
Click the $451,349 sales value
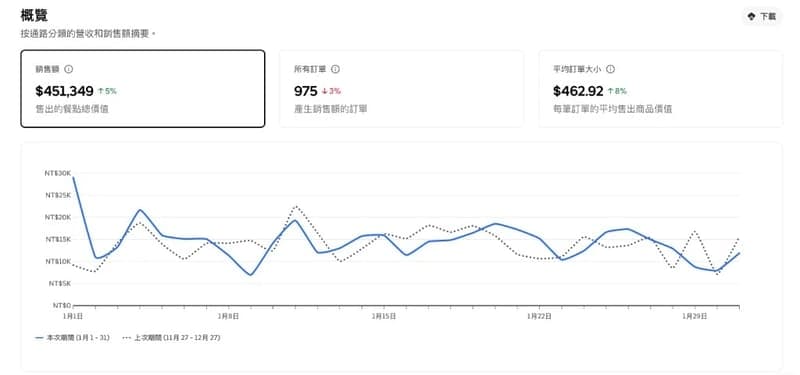[64, 91]
